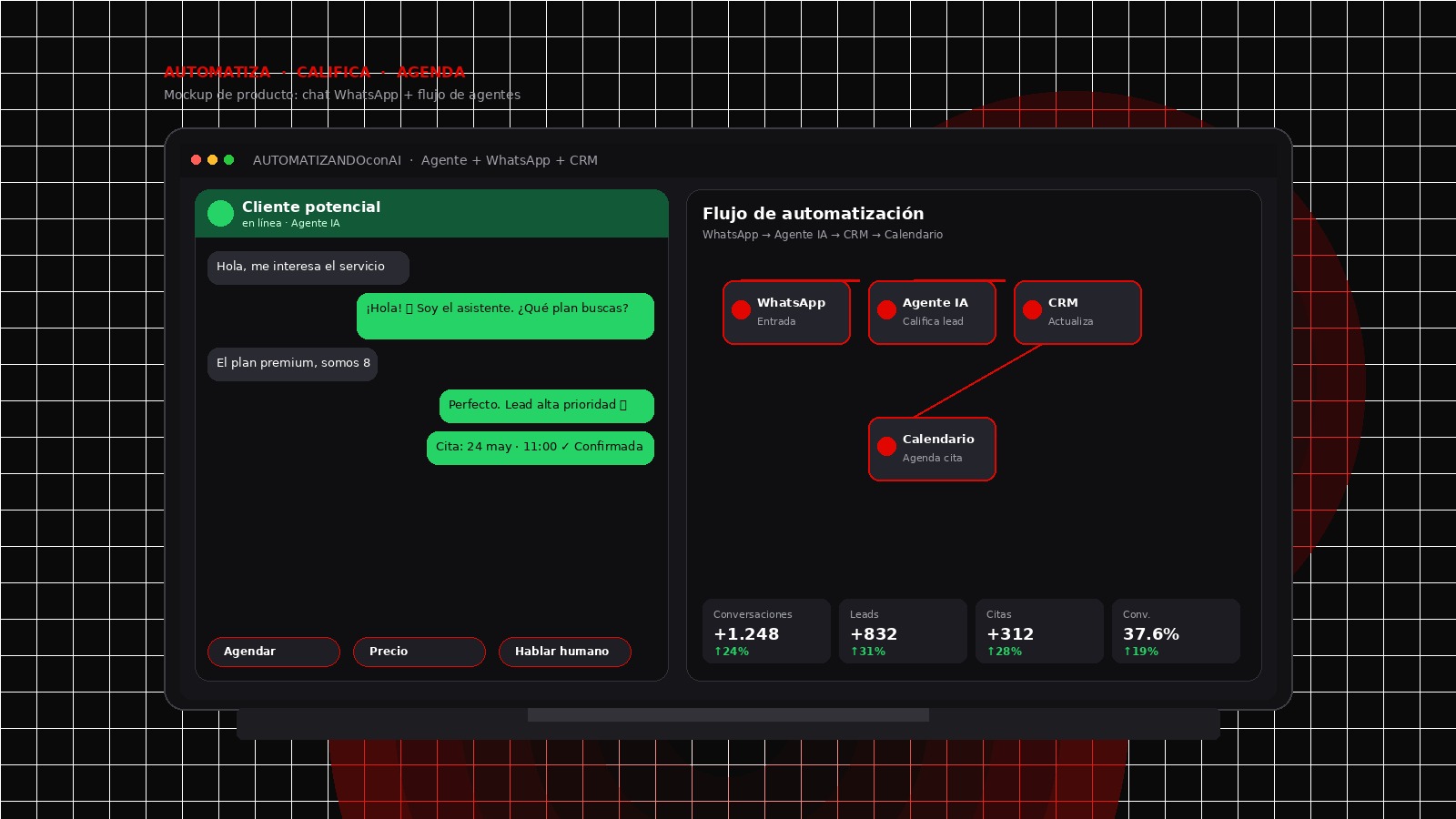
Task: Click the ↑31% growth value
Action: [x=867, y=652]
